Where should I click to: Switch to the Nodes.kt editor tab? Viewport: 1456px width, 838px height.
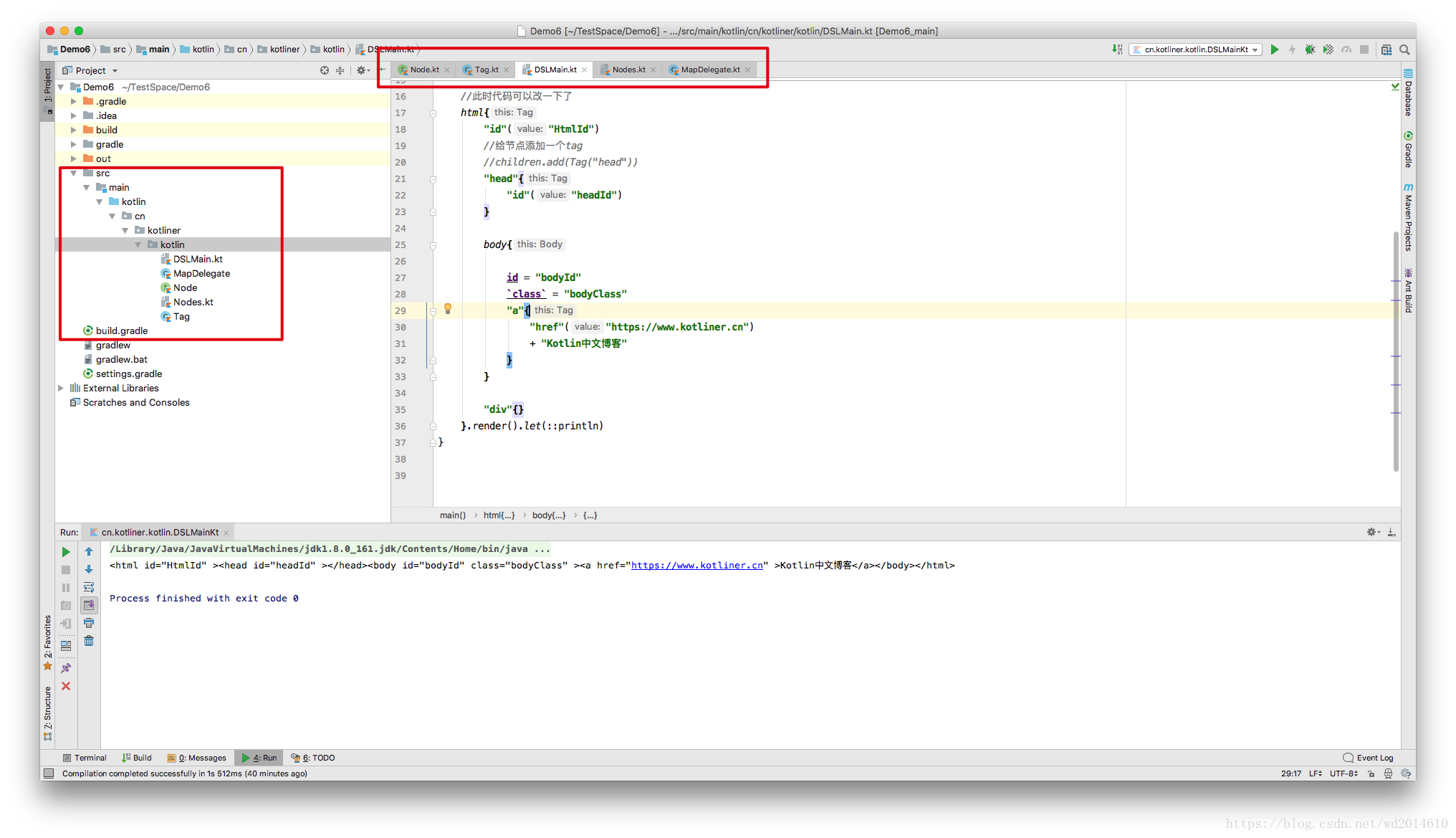pos(628,70)
